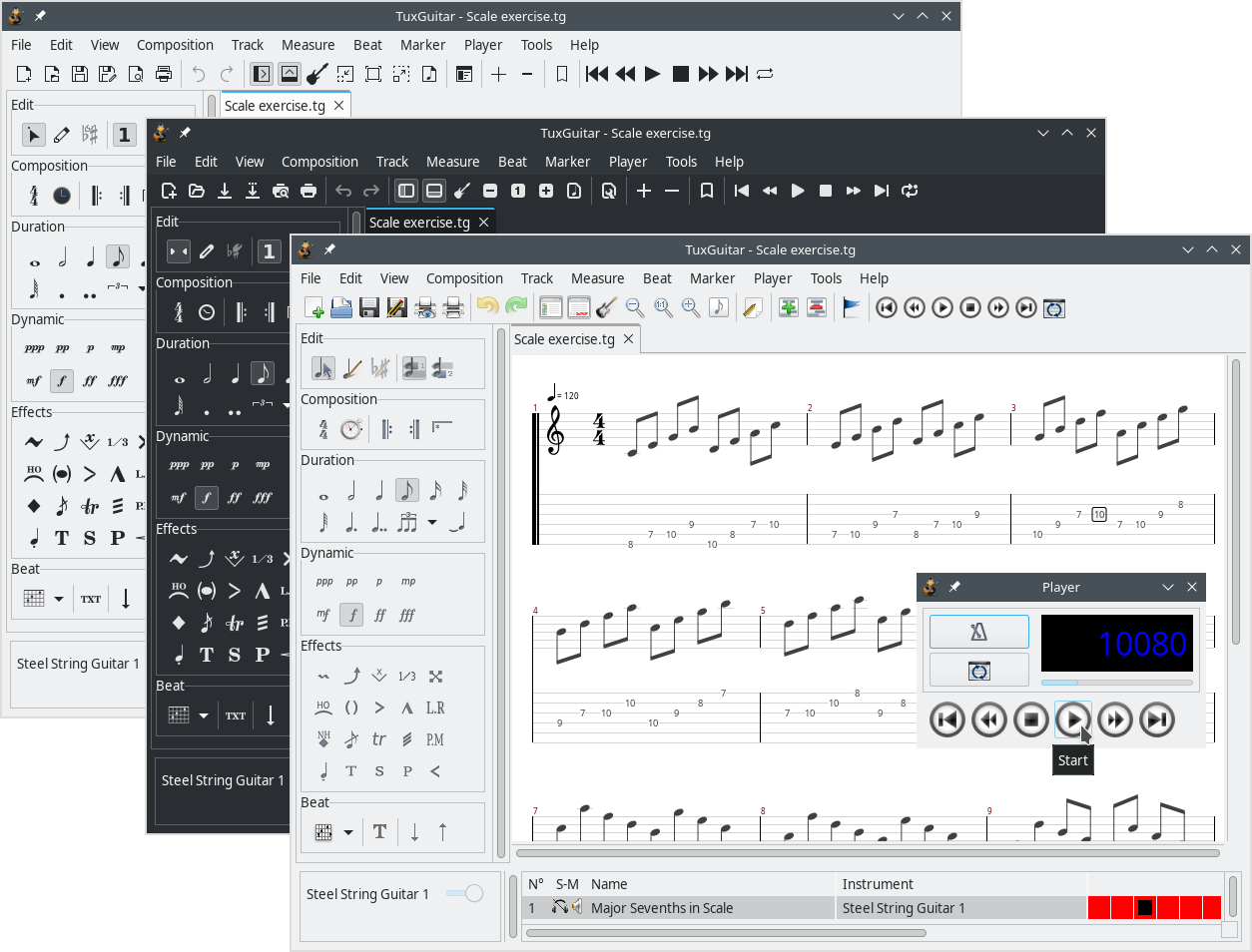The height and width of the screenshot is (952, 1252).
Task: Click the insert text T icon in front Beat panel
Action: [x=379, y=832]
